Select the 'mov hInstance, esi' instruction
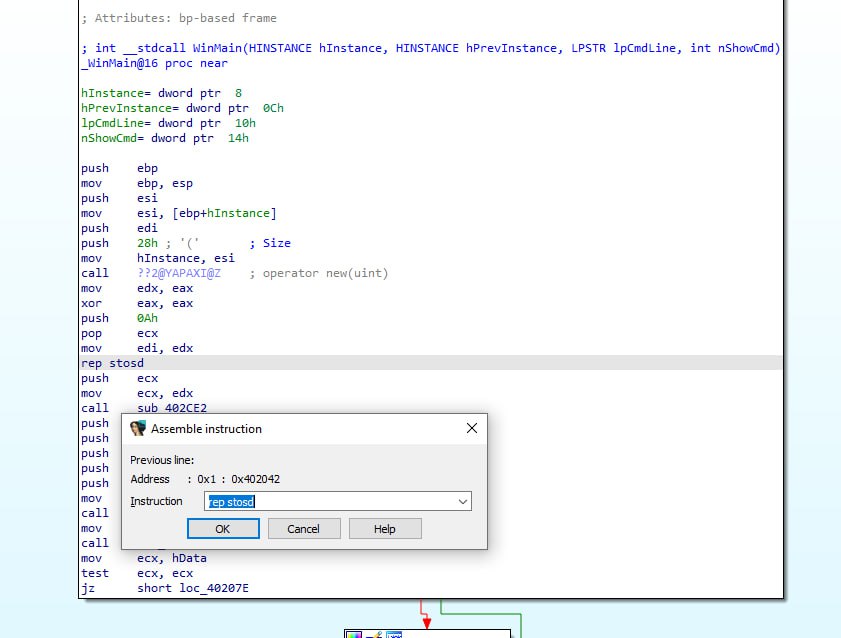Image resolution: width=841 pixels, height=638 pixels. (158, 258)
